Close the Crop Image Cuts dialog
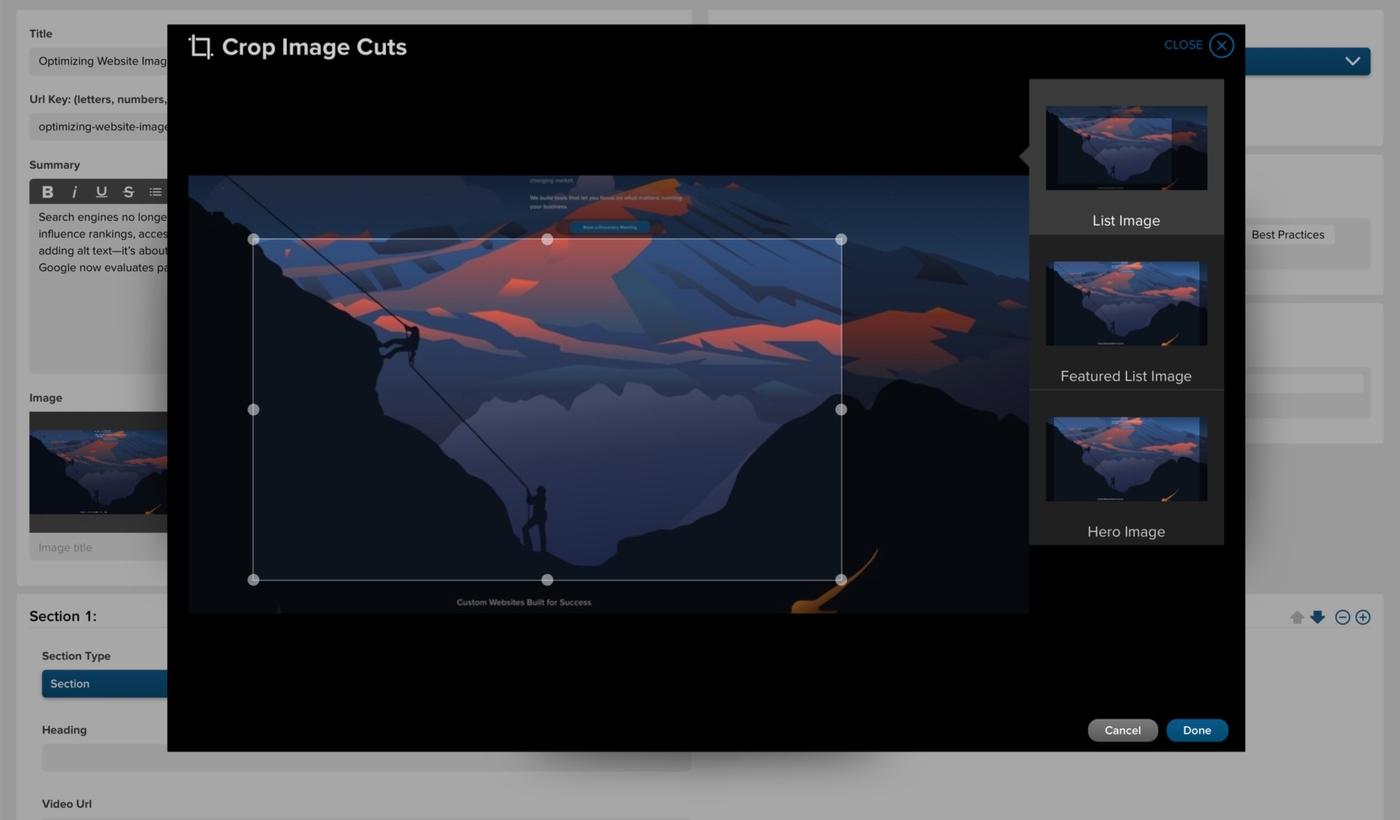 point(1221,45)
